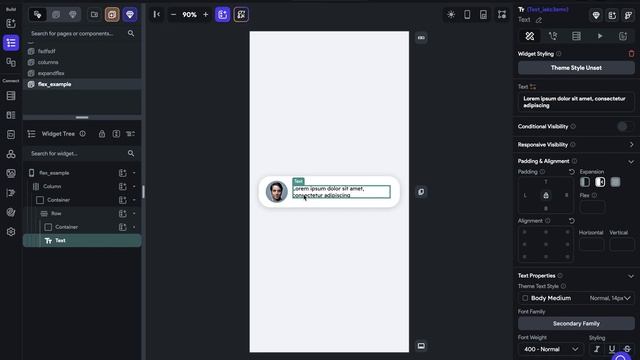Image resolution: width=640 pixels, height=360 pixels.
Task: Open the Theme Settings rail icon
Action: 11,212
